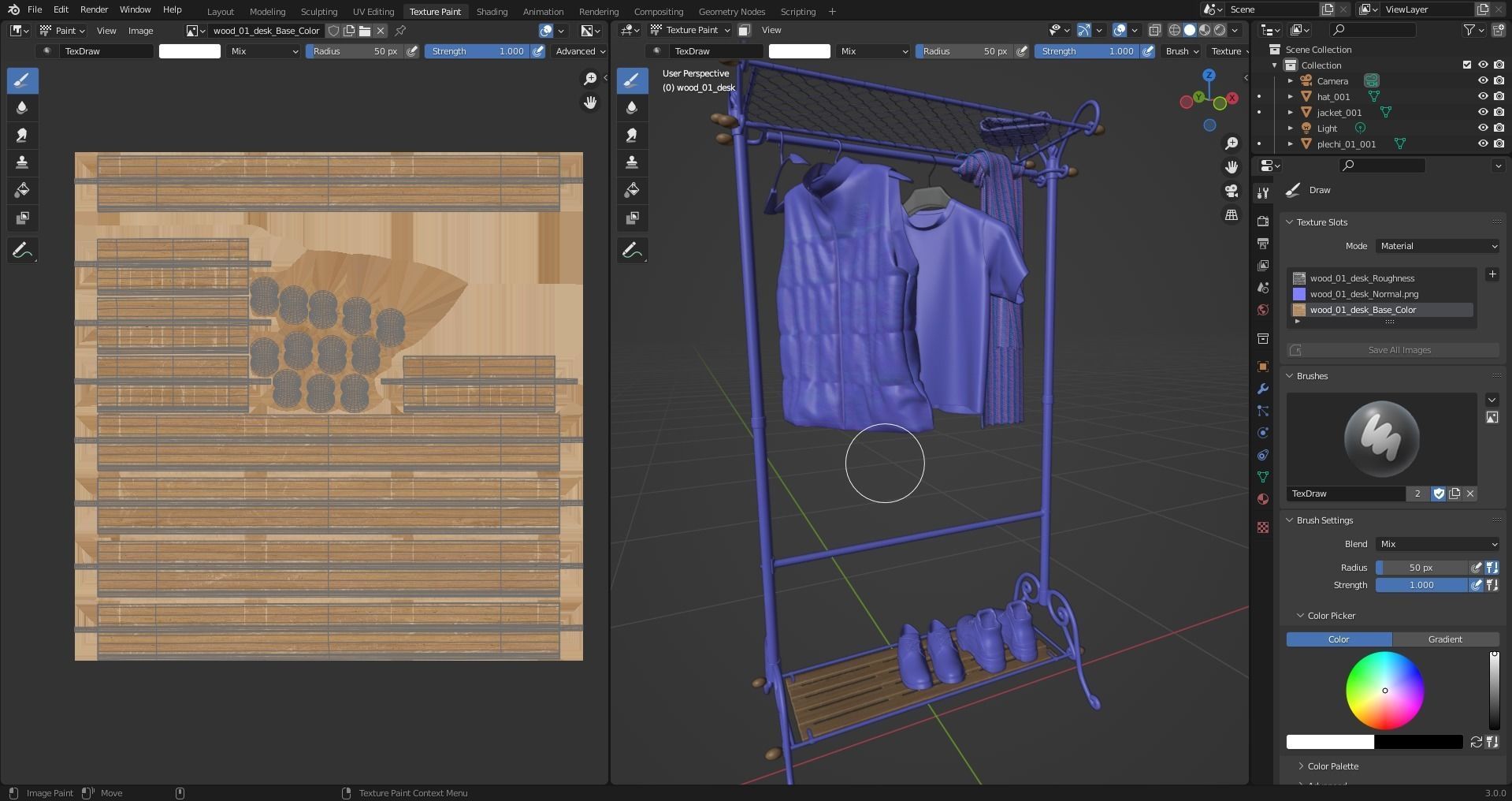
Task: Toggle viewport visibility of hat_001
Action: pos(1483,97)
